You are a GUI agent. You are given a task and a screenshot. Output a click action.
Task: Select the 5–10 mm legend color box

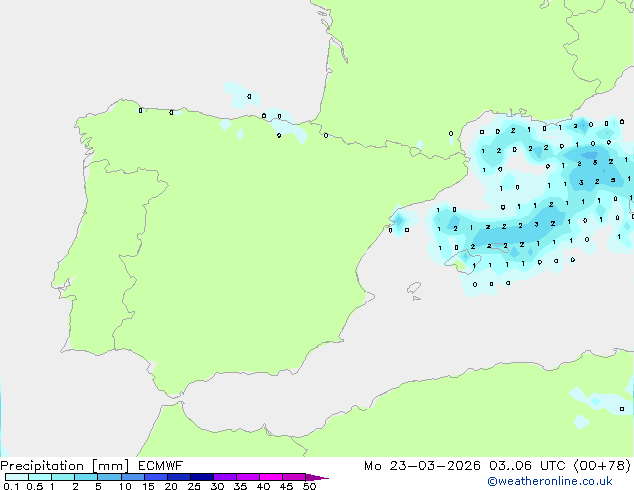(110, 477)
